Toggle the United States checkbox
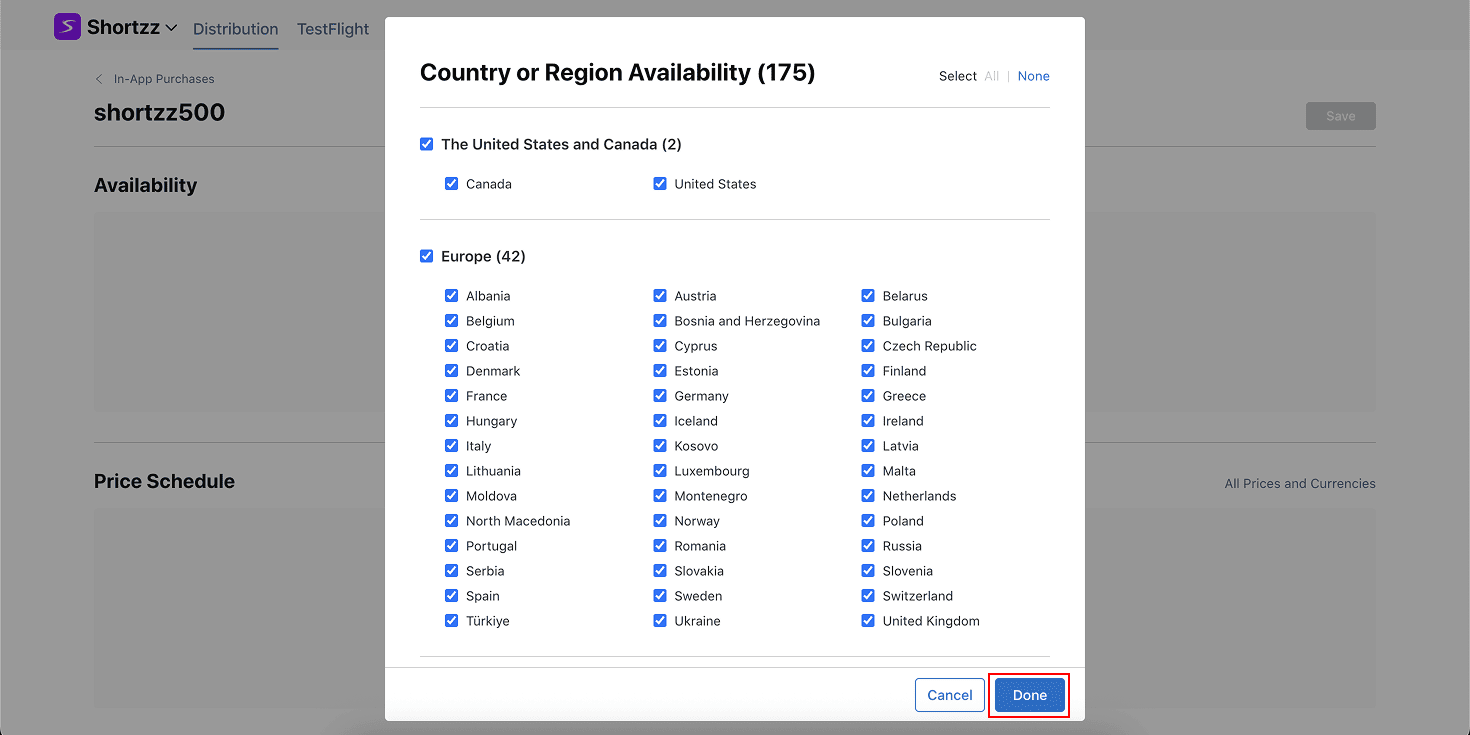 point(660,184)
